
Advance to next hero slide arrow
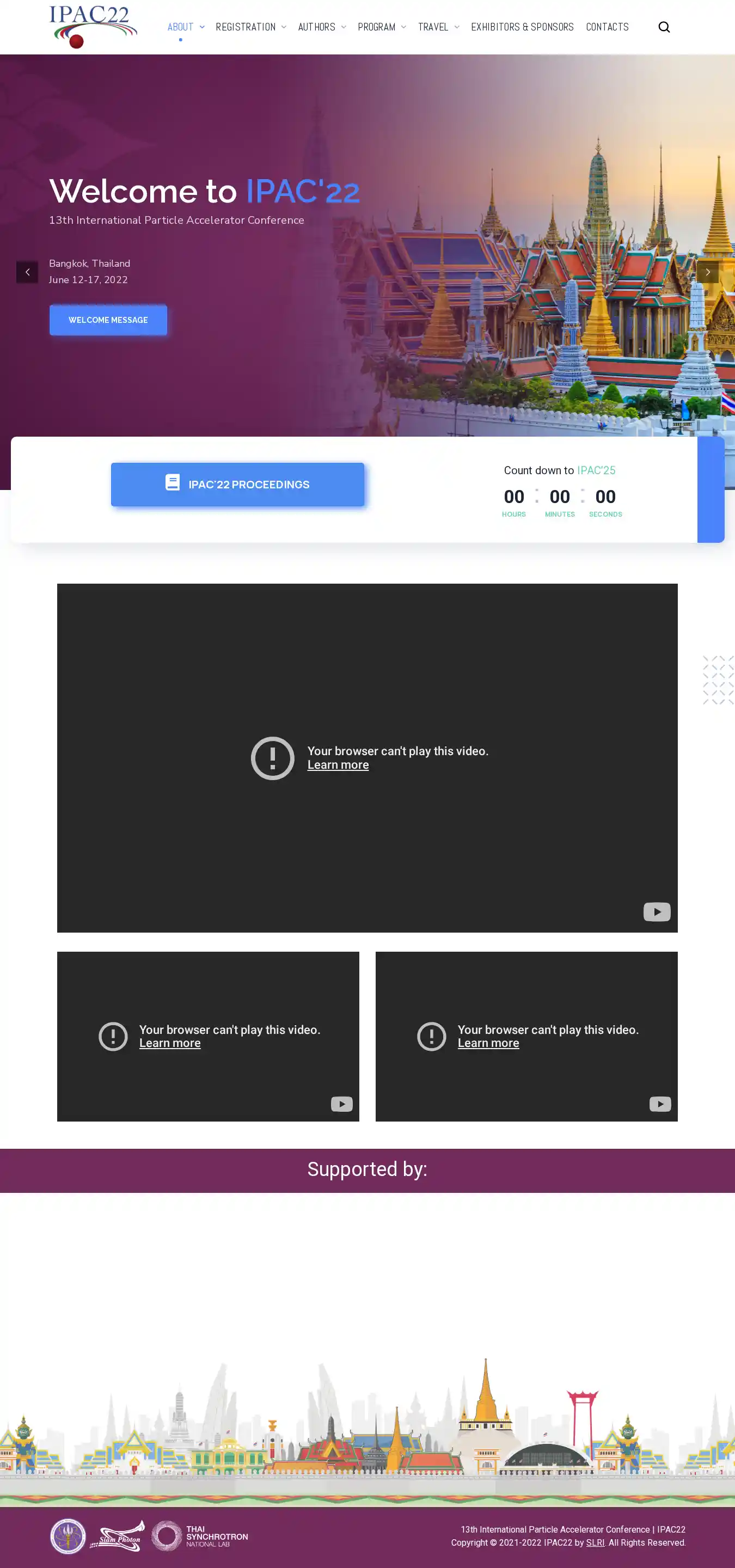(x=707, y=272)
